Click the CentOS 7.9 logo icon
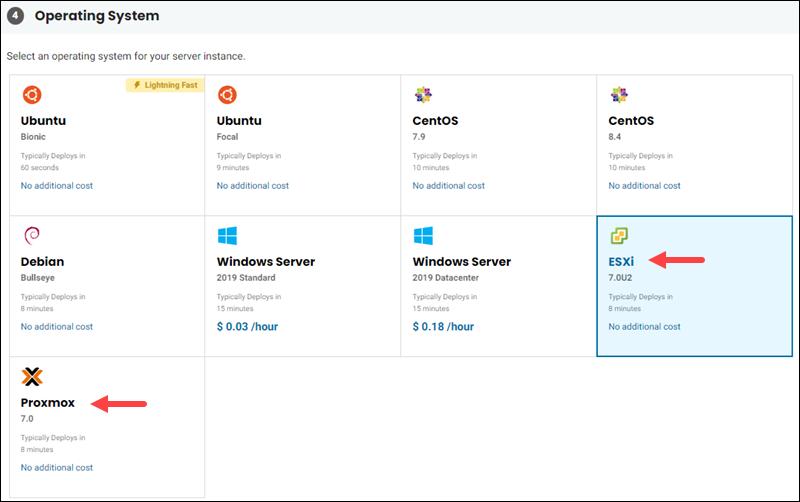Screen dimensions: 800x502 pos(423,95)
